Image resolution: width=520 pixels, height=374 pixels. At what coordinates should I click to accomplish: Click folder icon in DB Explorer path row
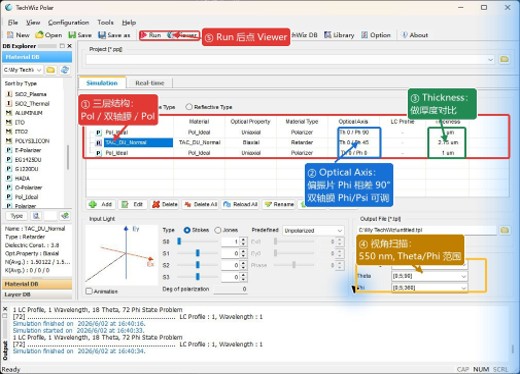(x=51, y=70)
